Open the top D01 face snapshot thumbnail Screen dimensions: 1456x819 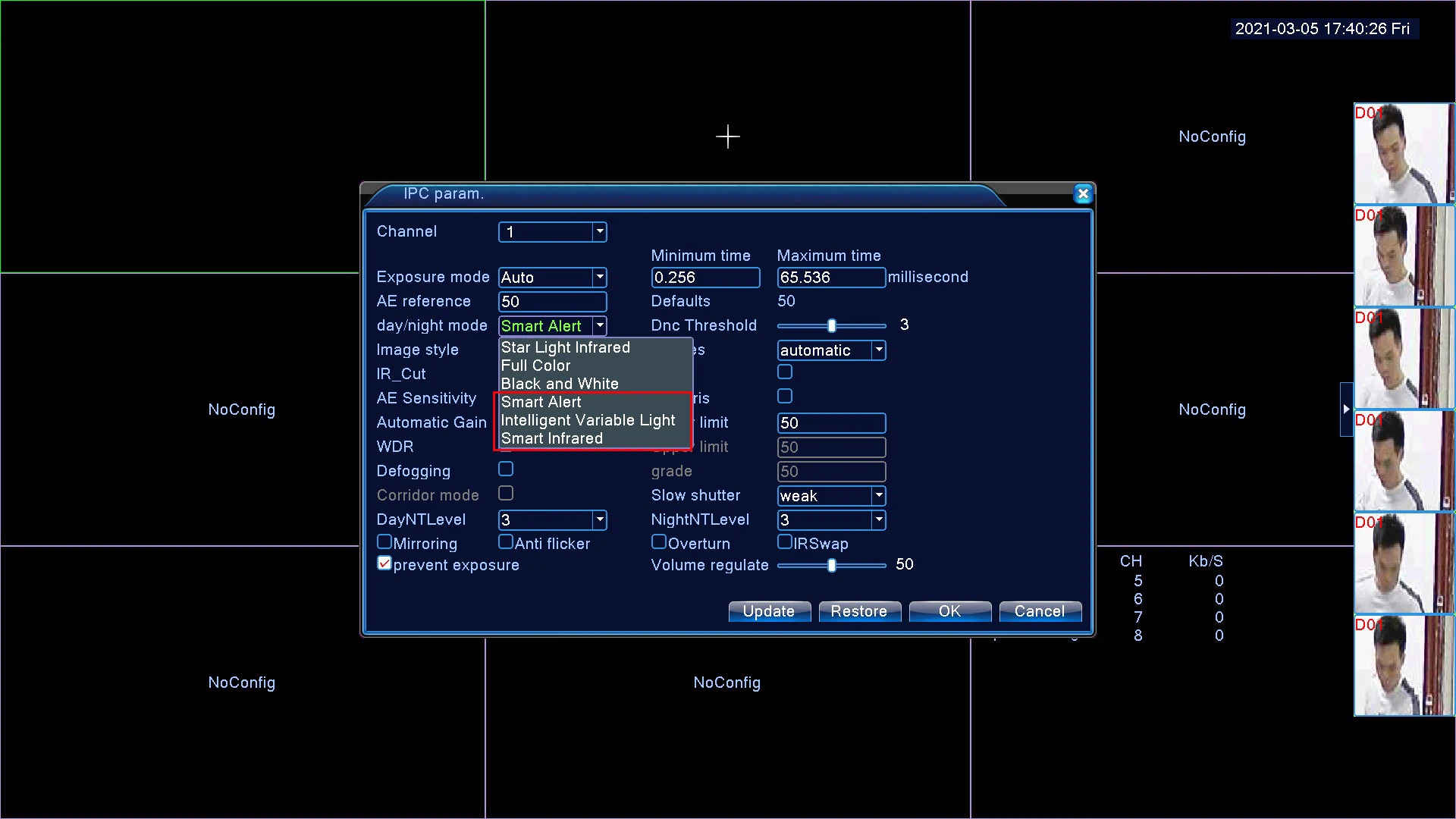[1404, 154]
